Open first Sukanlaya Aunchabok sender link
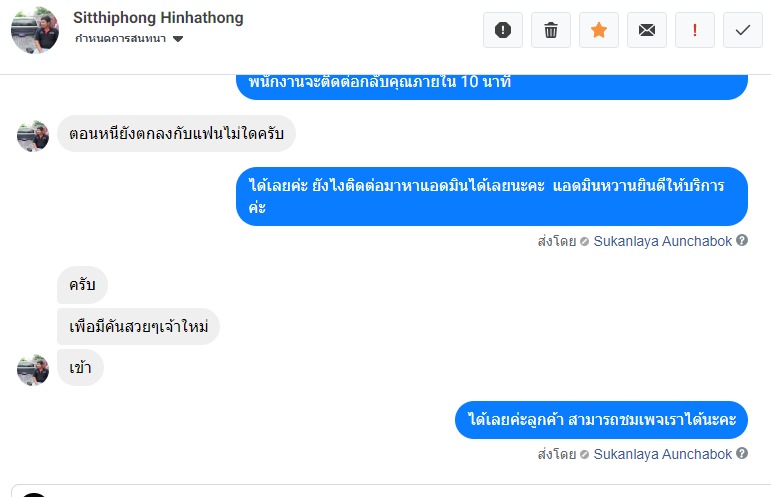This screenshot has width=771, height=497. pyautogui.click(x=662, y=241)
